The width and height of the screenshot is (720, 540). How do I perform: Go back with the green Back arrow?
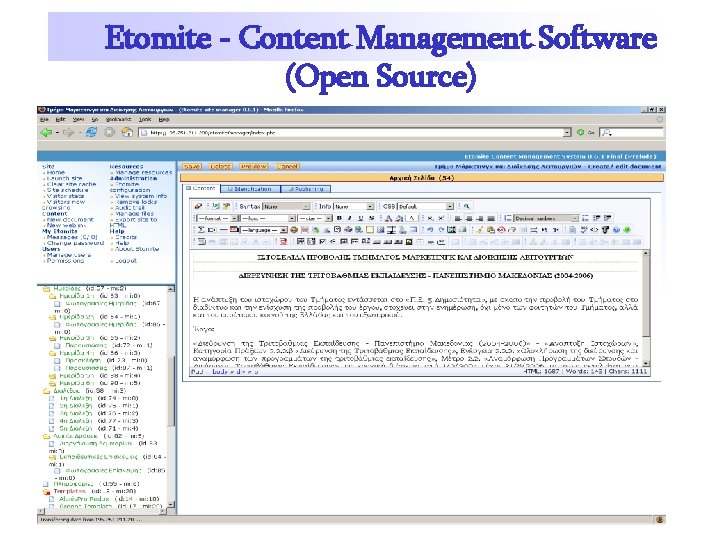46,133
